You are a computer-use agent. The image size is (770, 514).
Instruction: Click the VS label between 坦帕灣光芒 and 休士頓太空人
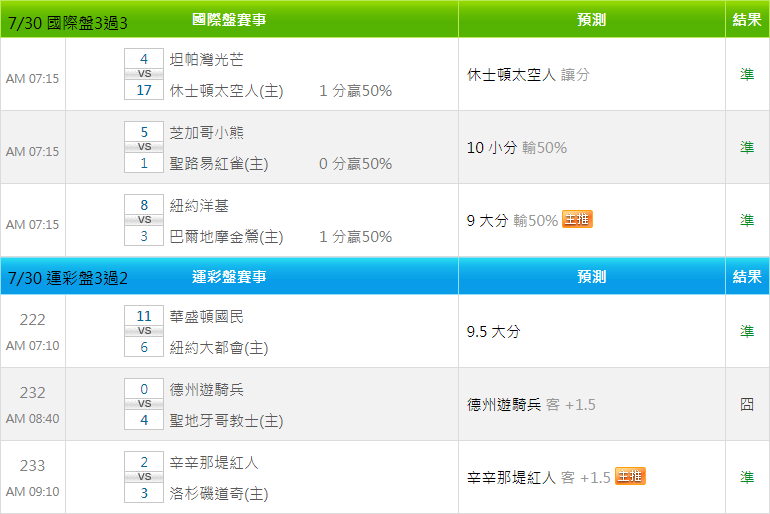tap(144, 74)
